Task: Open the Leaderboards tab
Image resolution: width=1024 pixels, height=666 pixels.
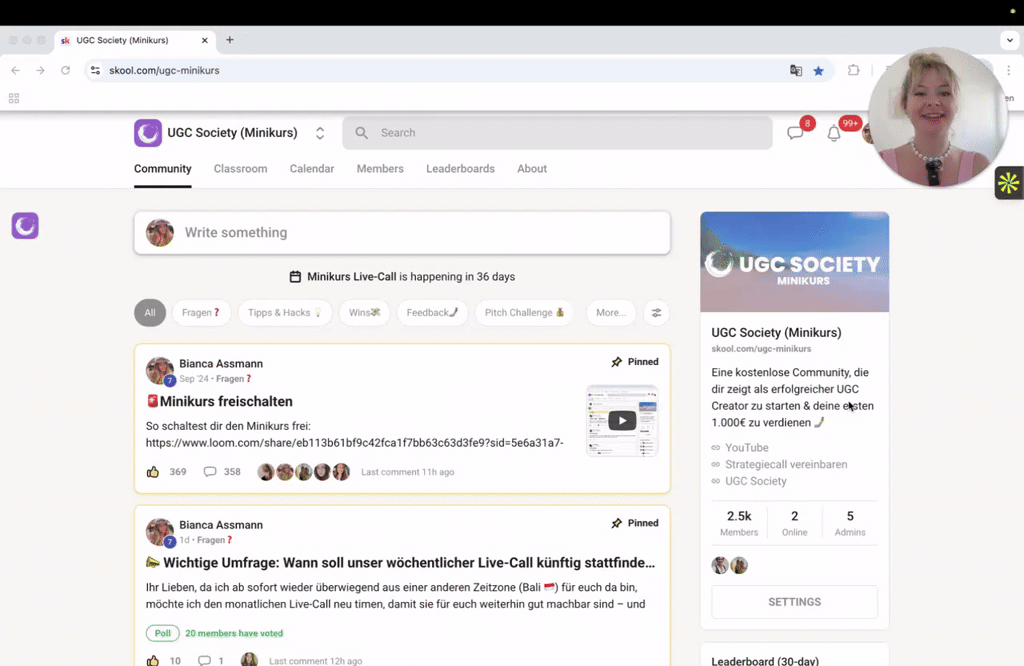Action: coord(460,168)
